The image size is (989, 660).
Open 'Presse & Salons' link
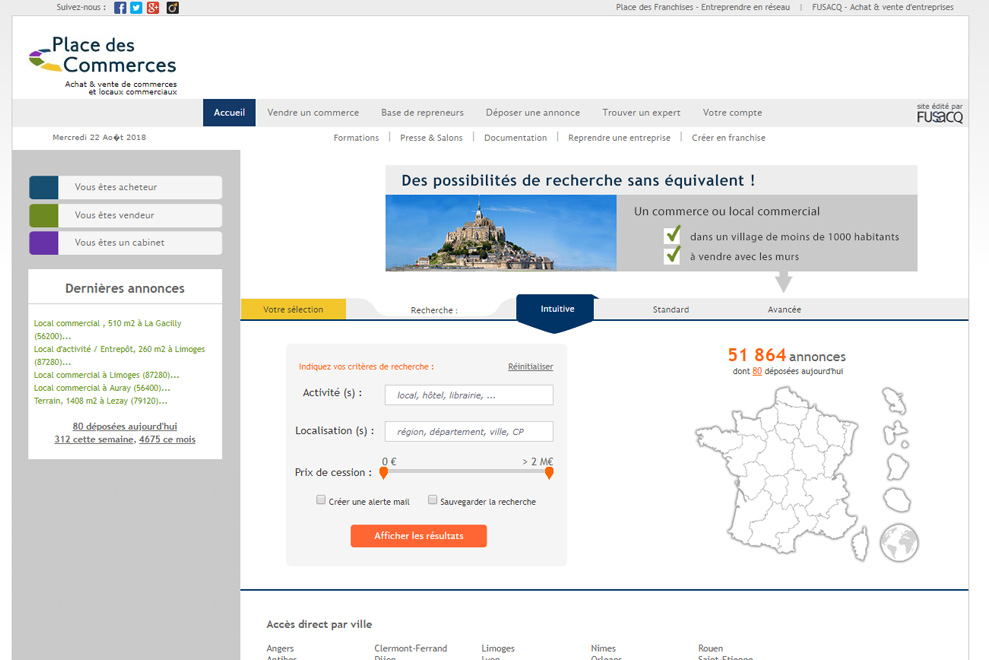pos(431,138)
